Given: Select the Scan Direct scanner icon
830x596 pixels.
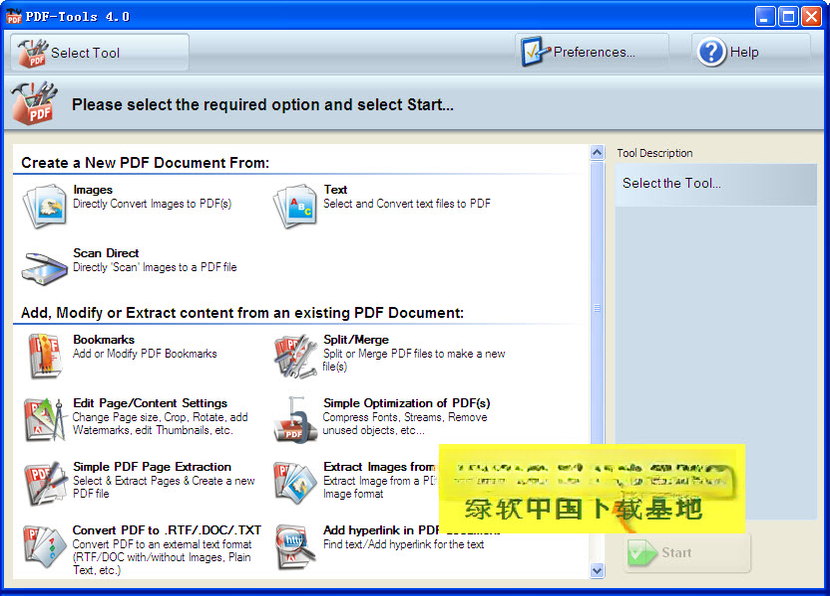Looking at the screenshot, I should (45, 269).
